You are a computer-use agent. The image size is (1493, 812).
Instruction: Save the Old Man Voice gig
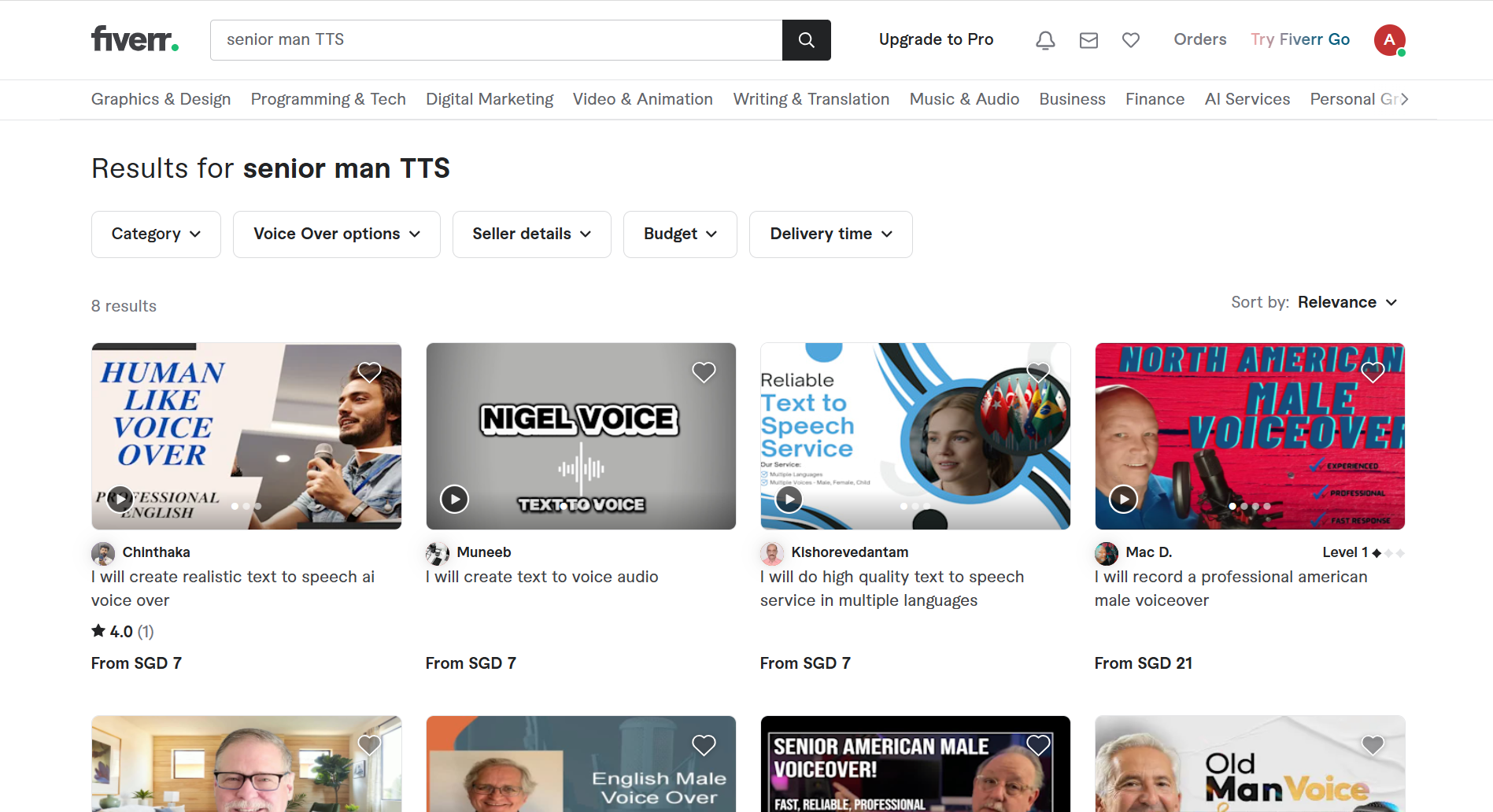(1373, 745)
